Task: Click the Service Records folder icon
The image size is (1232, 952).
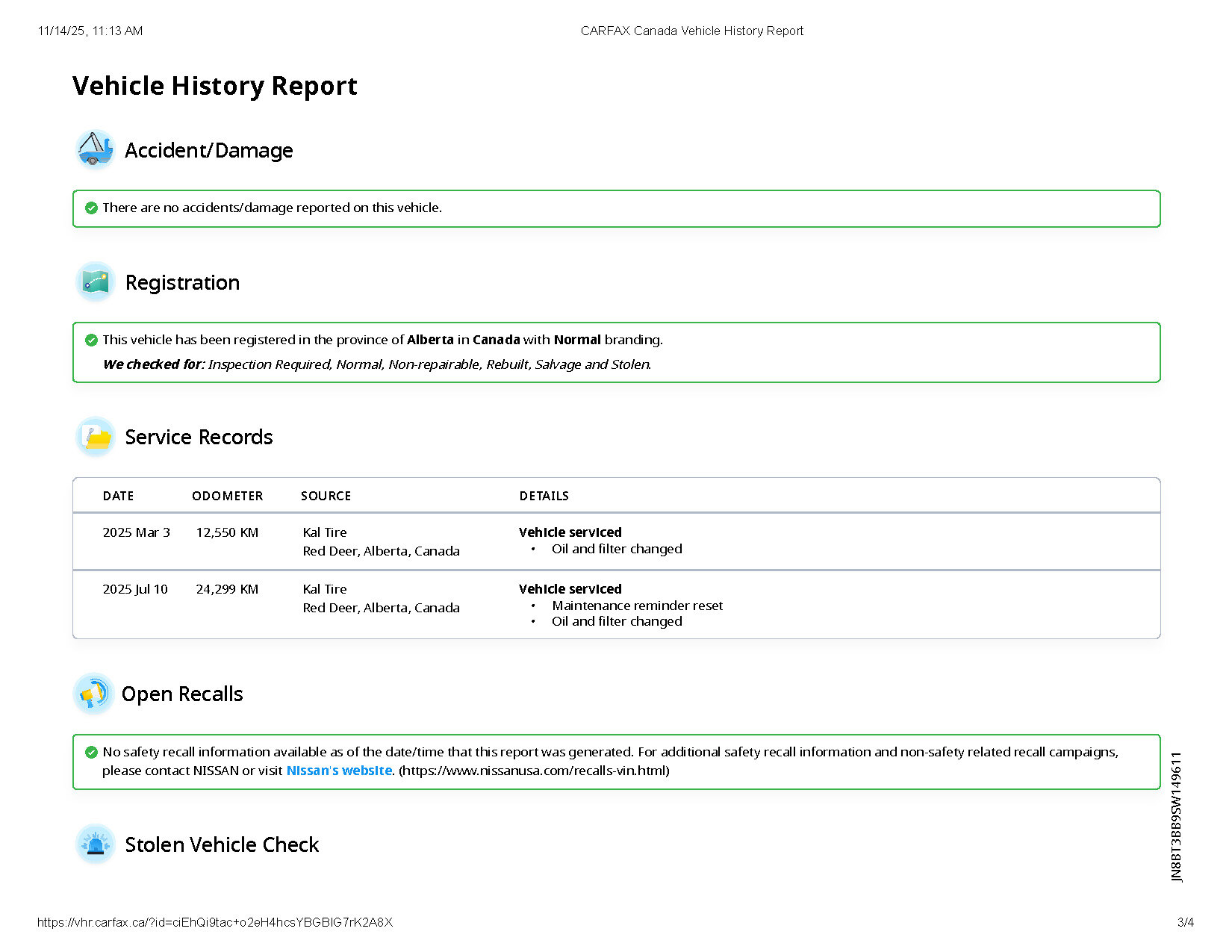Action: tap(95, 437)
